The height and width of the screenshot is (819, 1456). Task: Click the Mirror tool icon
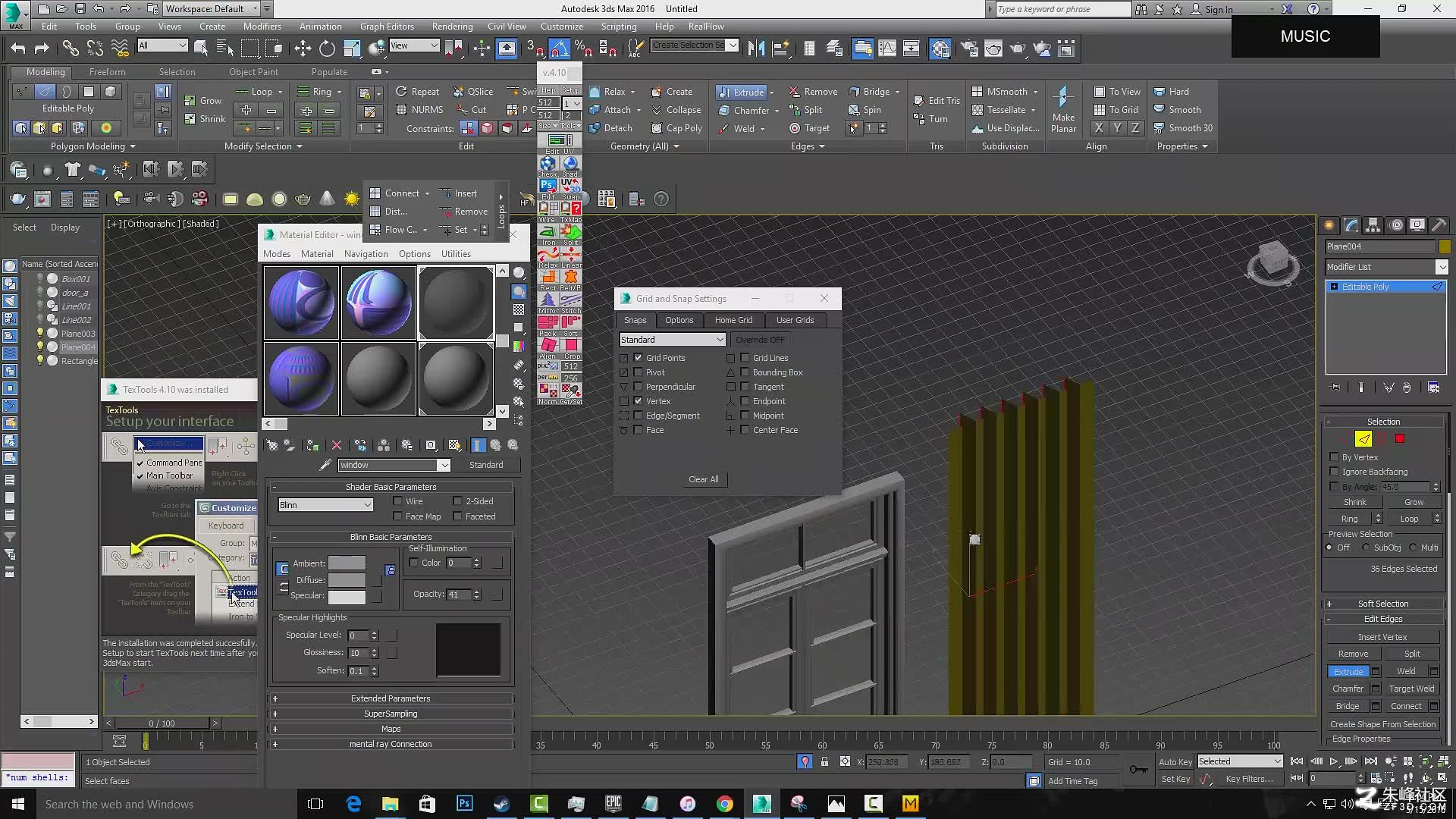point(756,49)
